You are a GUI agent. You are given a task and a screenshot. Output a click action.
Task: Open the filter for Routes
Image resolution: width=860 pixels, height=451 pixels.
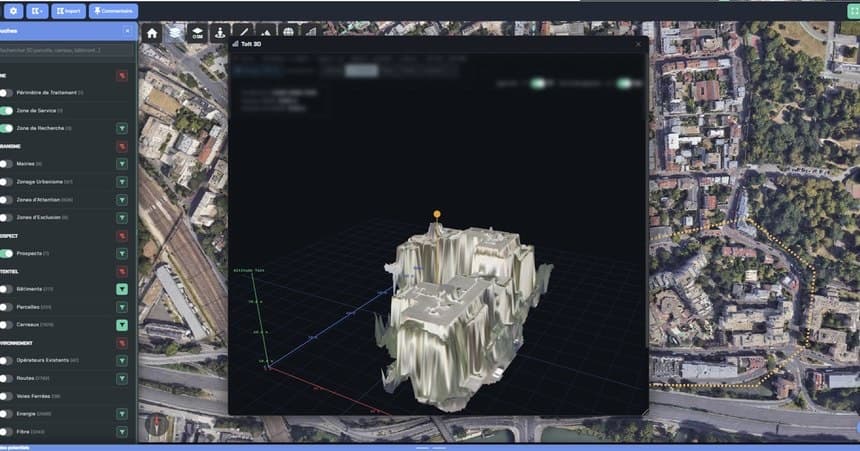click(122, 379)
